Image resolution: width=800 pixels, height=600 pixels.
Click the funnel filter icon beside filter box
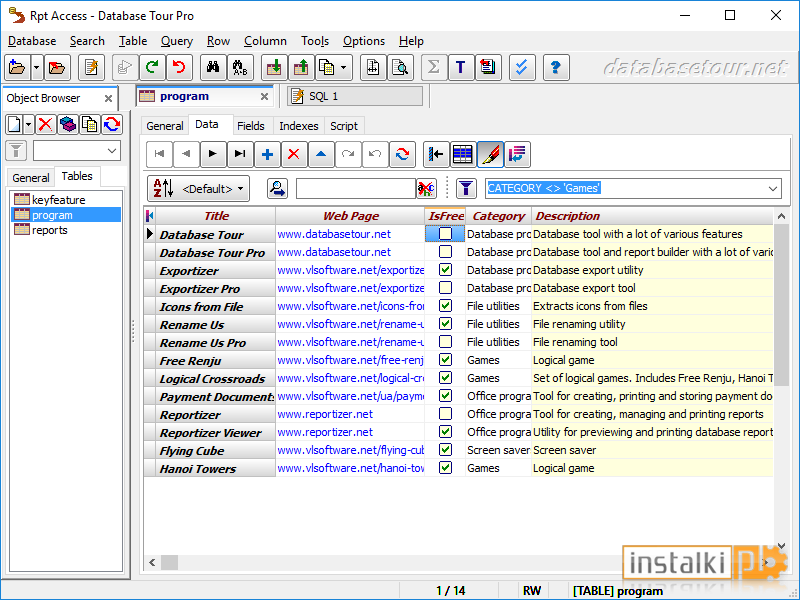[x=466, y=188]
